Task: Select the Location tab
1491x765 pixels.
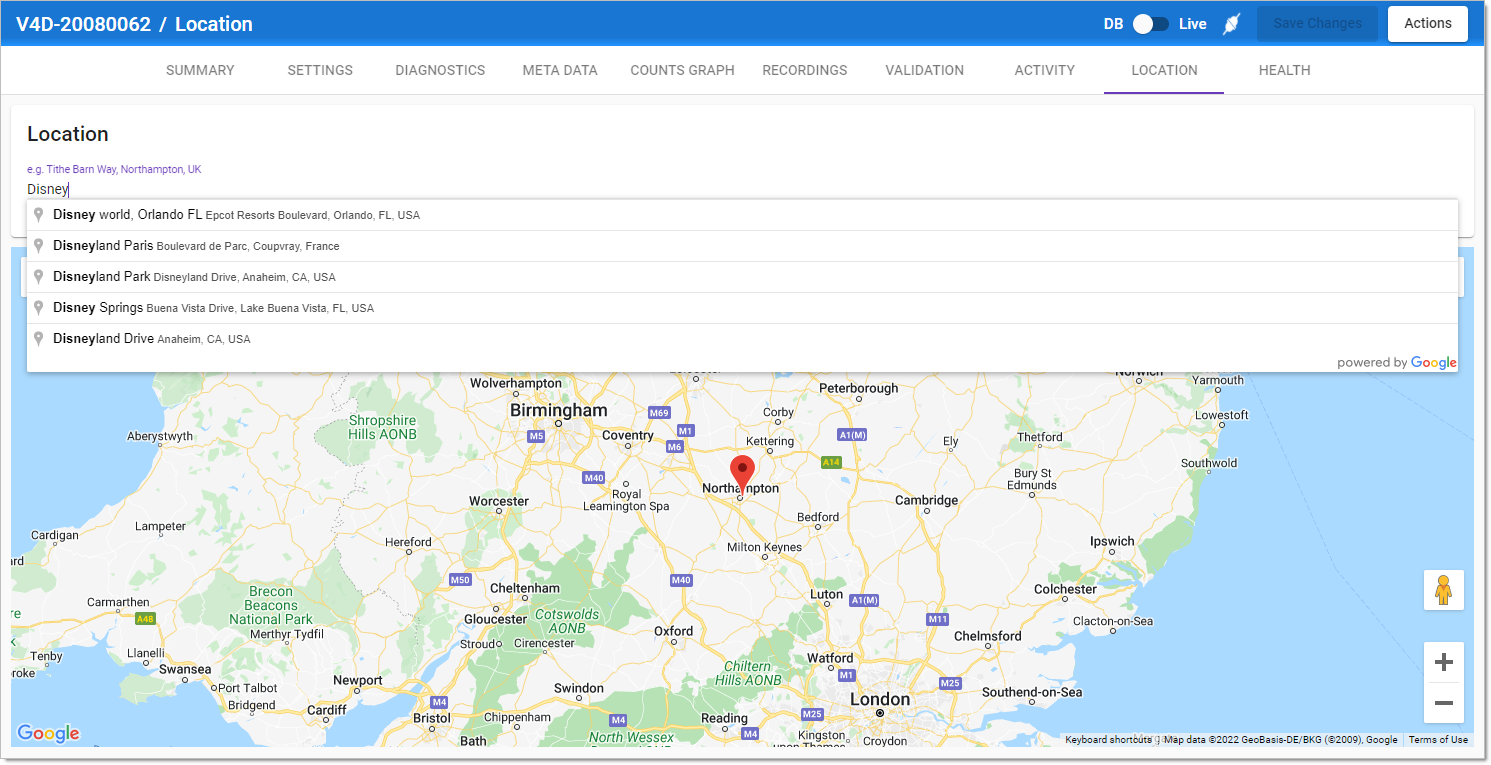Action: tap(1164, 70)
